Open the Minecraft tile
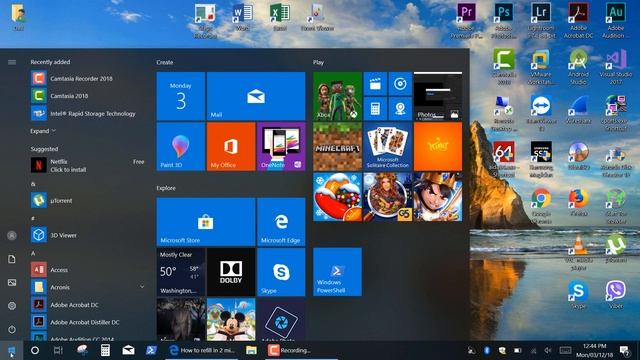Viewport: 640px width, 360px height. (338, 147)
